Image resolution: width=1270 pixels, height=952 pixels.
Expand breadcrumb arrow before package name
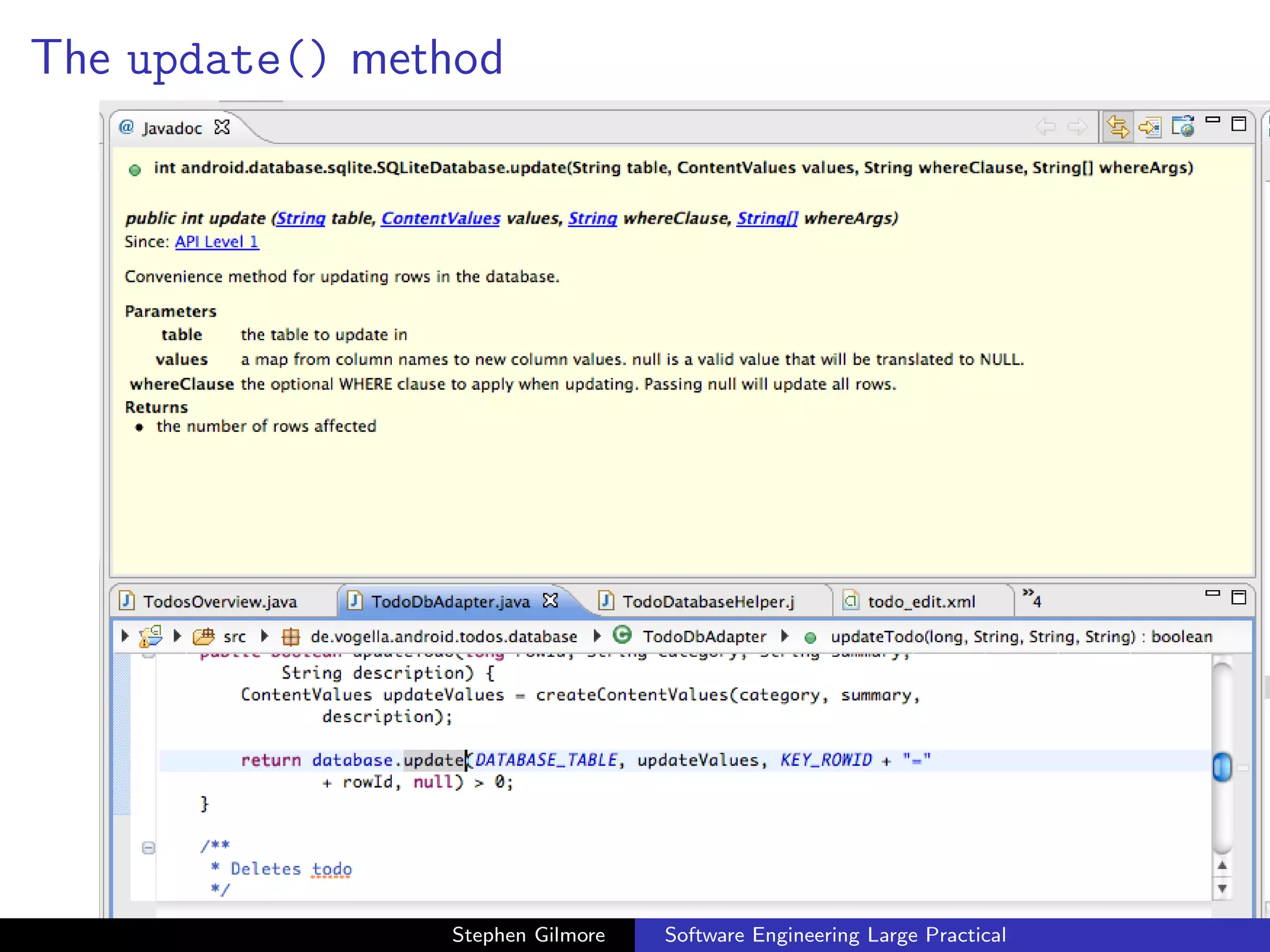[265, 636]
